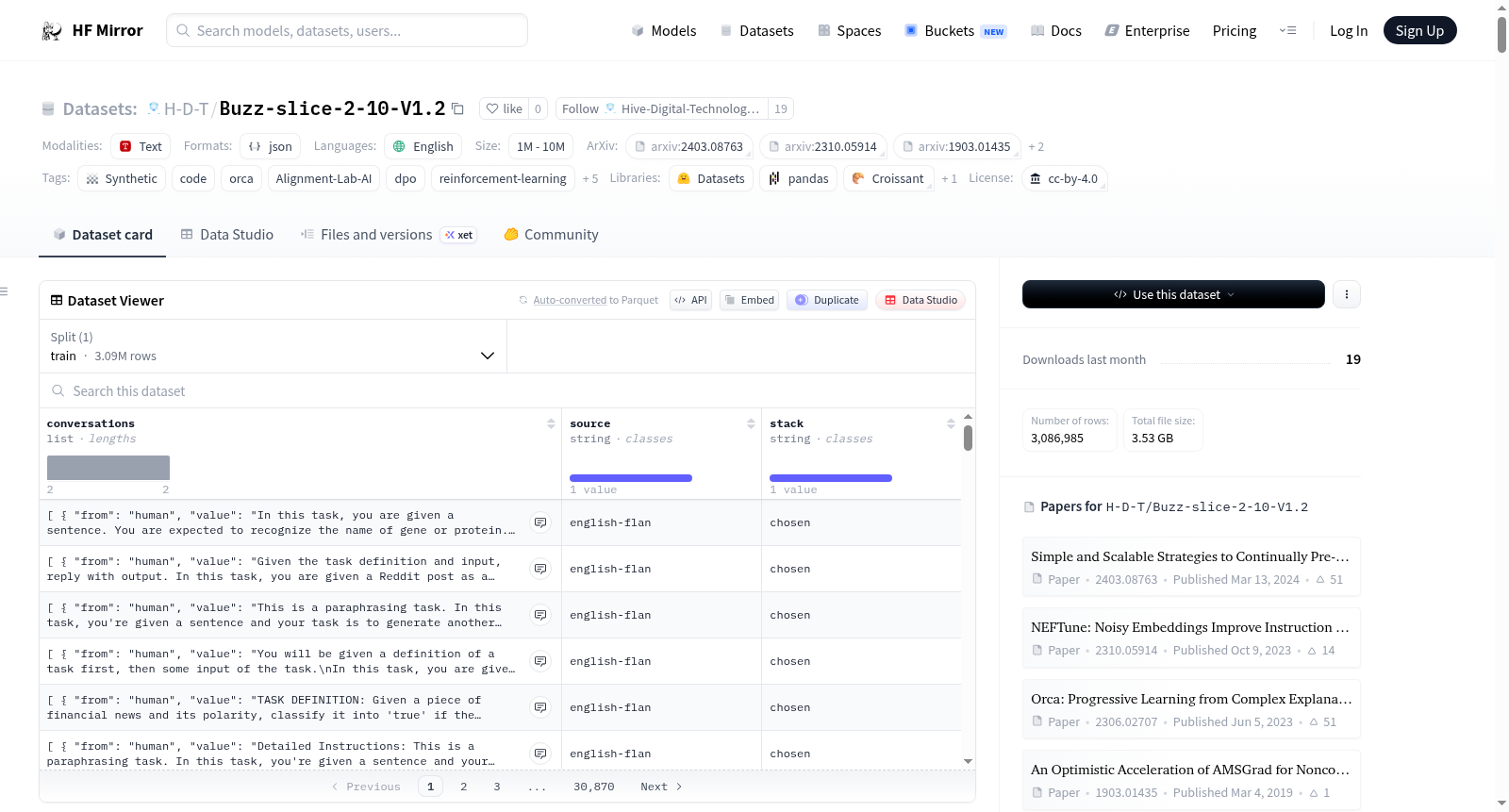
Task: Click the source column distribution bar
Action: (x=631, y=478)
